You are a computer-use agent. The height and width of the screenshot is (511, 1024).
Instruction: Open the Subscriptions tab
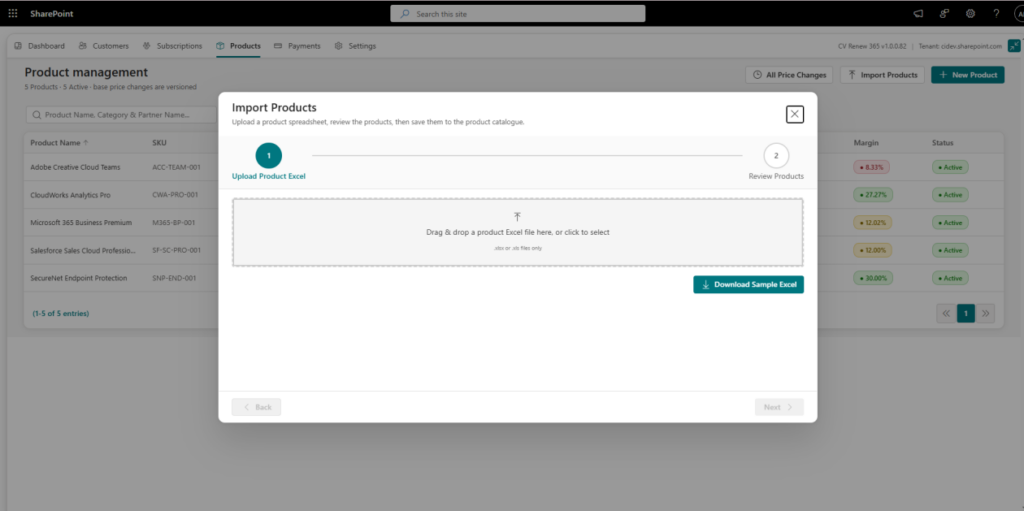[172, 46]
